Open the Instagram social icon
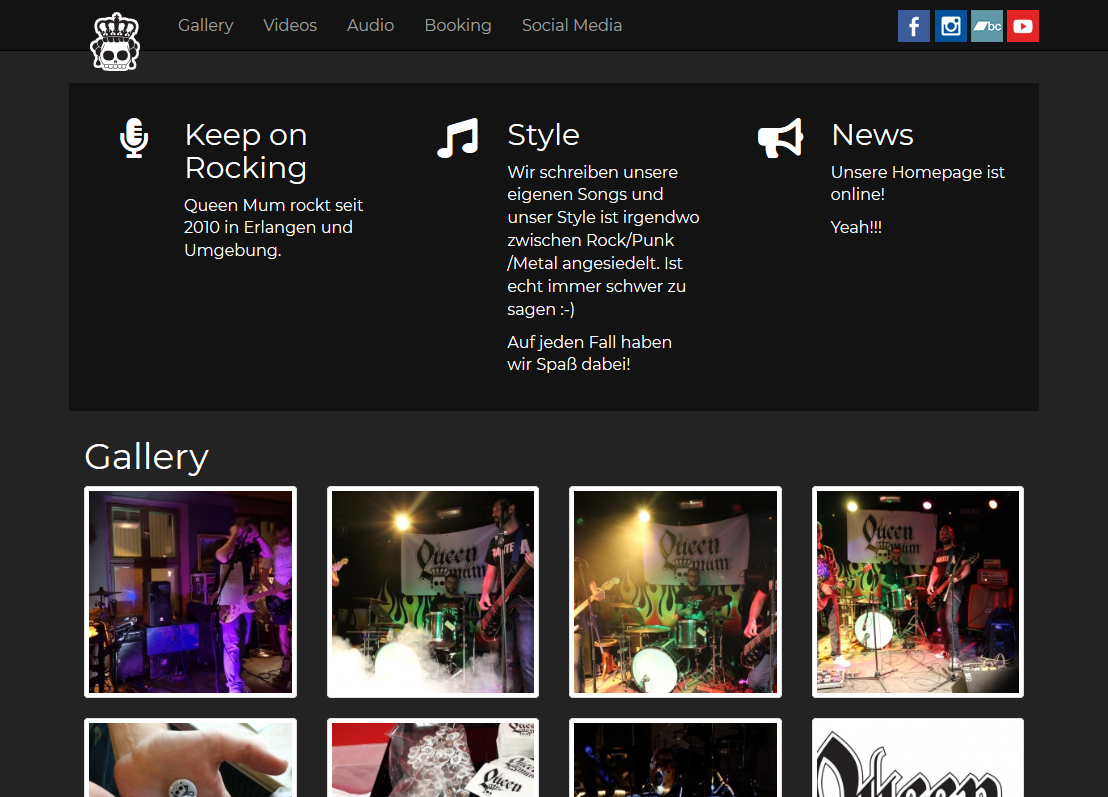1108x797 pixels. click(x=950, y=26)
